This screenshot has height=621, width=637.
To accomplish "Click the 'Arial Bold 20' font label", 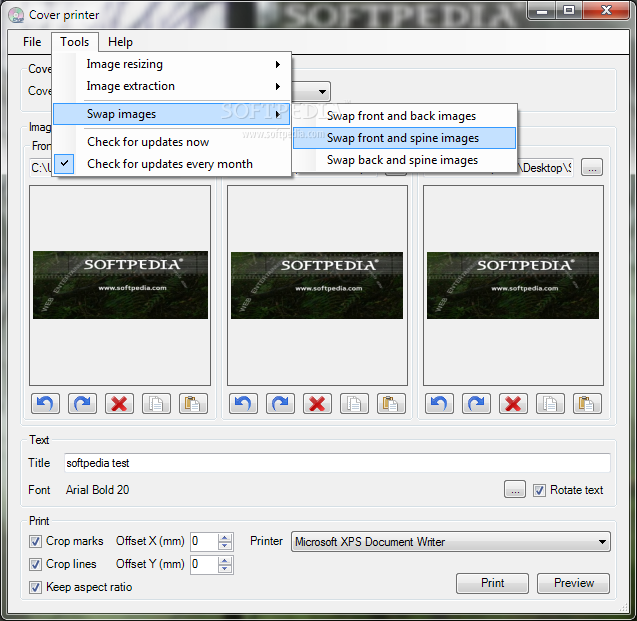I will [98, 490].
